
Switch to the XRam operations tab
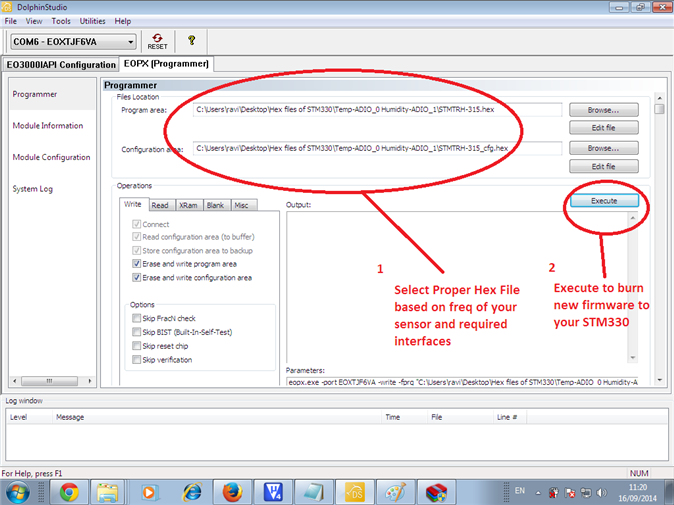[x=188, y=205]
